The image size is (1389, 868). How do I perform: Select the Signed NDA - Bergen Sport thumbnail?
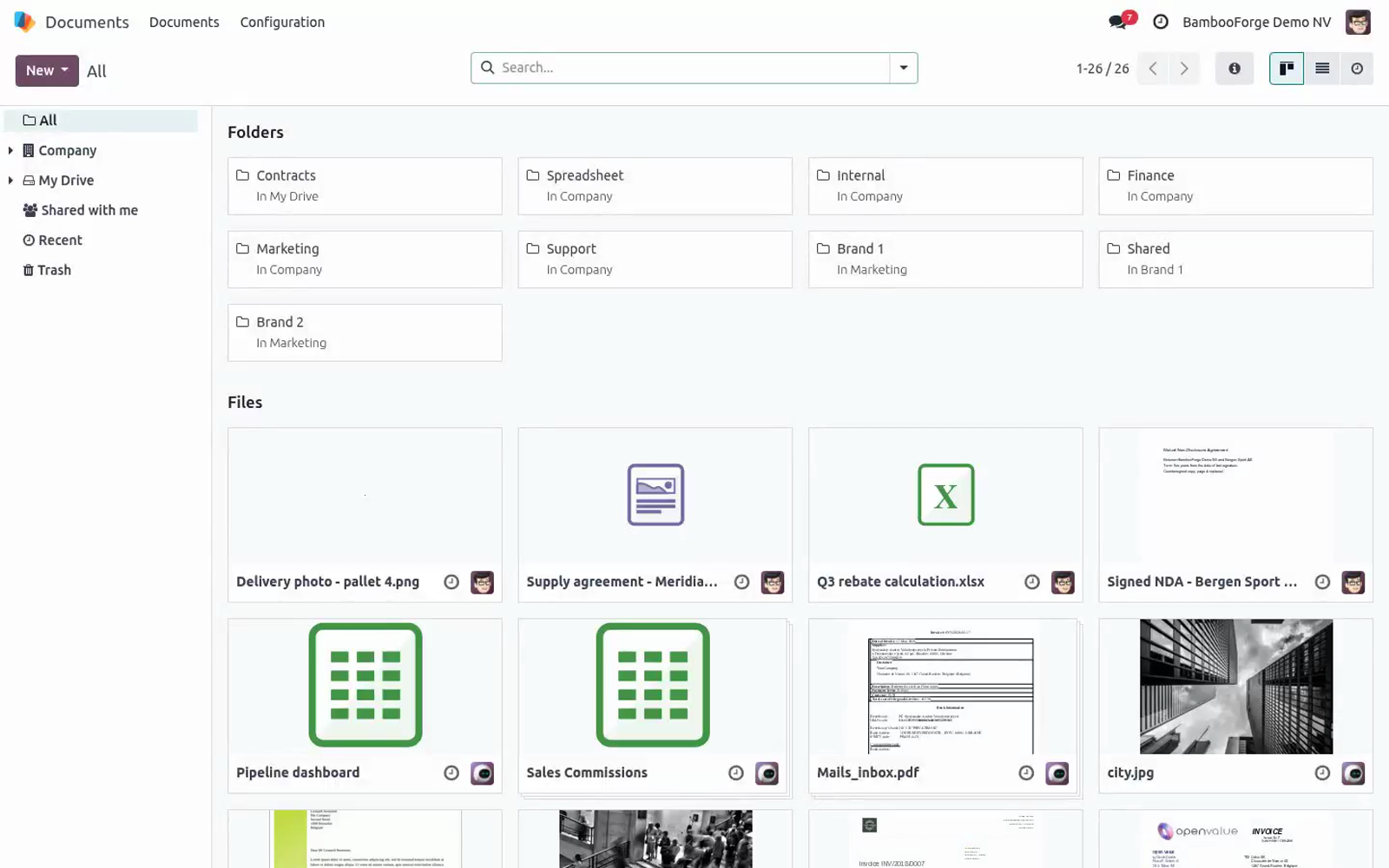[1235, 496]
